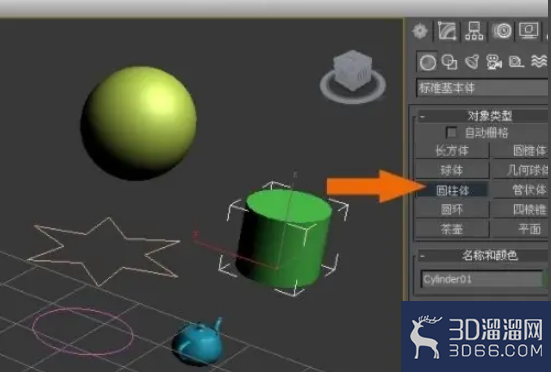Select the pink circle spline in viewport

pyautogui.click(x=83, y=332)
